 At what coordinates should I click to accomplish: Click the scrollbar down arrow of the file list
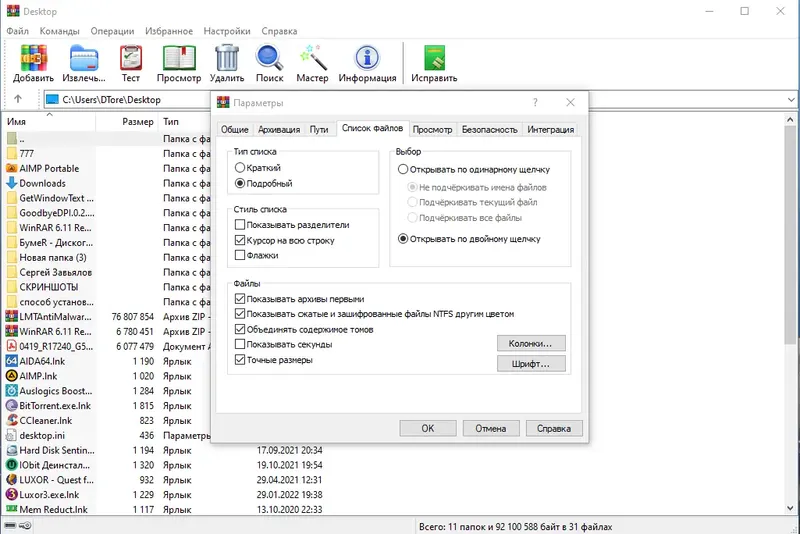(790, 508)
